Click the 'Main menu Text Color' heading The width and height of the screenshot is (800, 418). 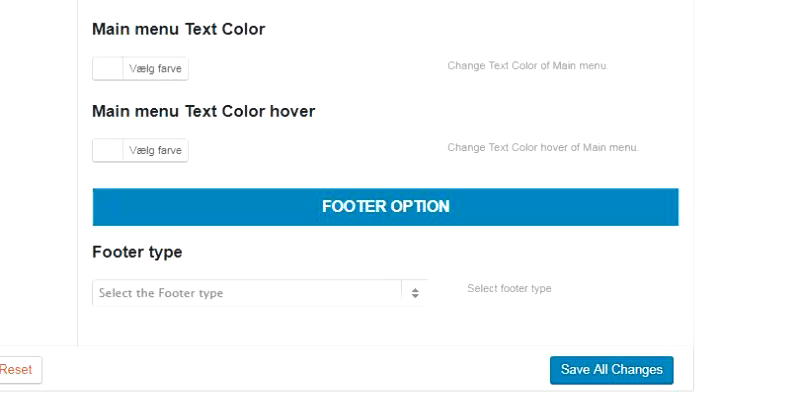pos(178,29)
